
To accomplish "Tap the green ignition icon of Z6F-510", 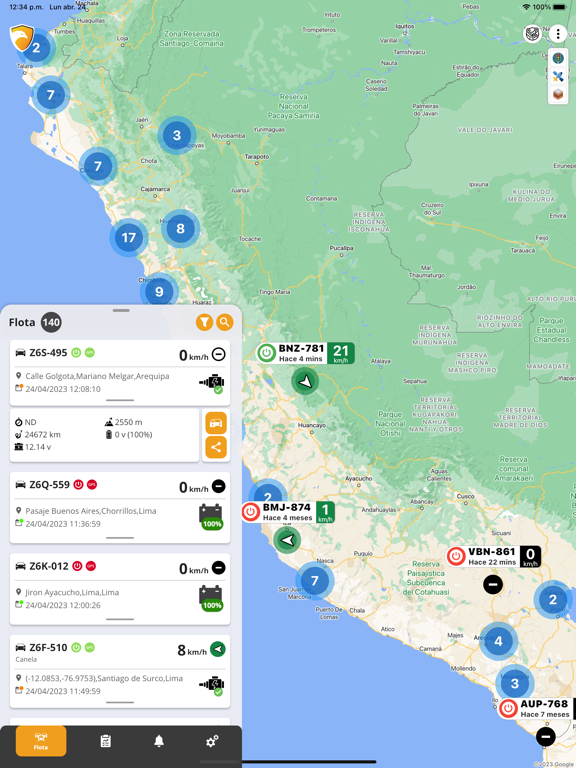I will point(76,648).
